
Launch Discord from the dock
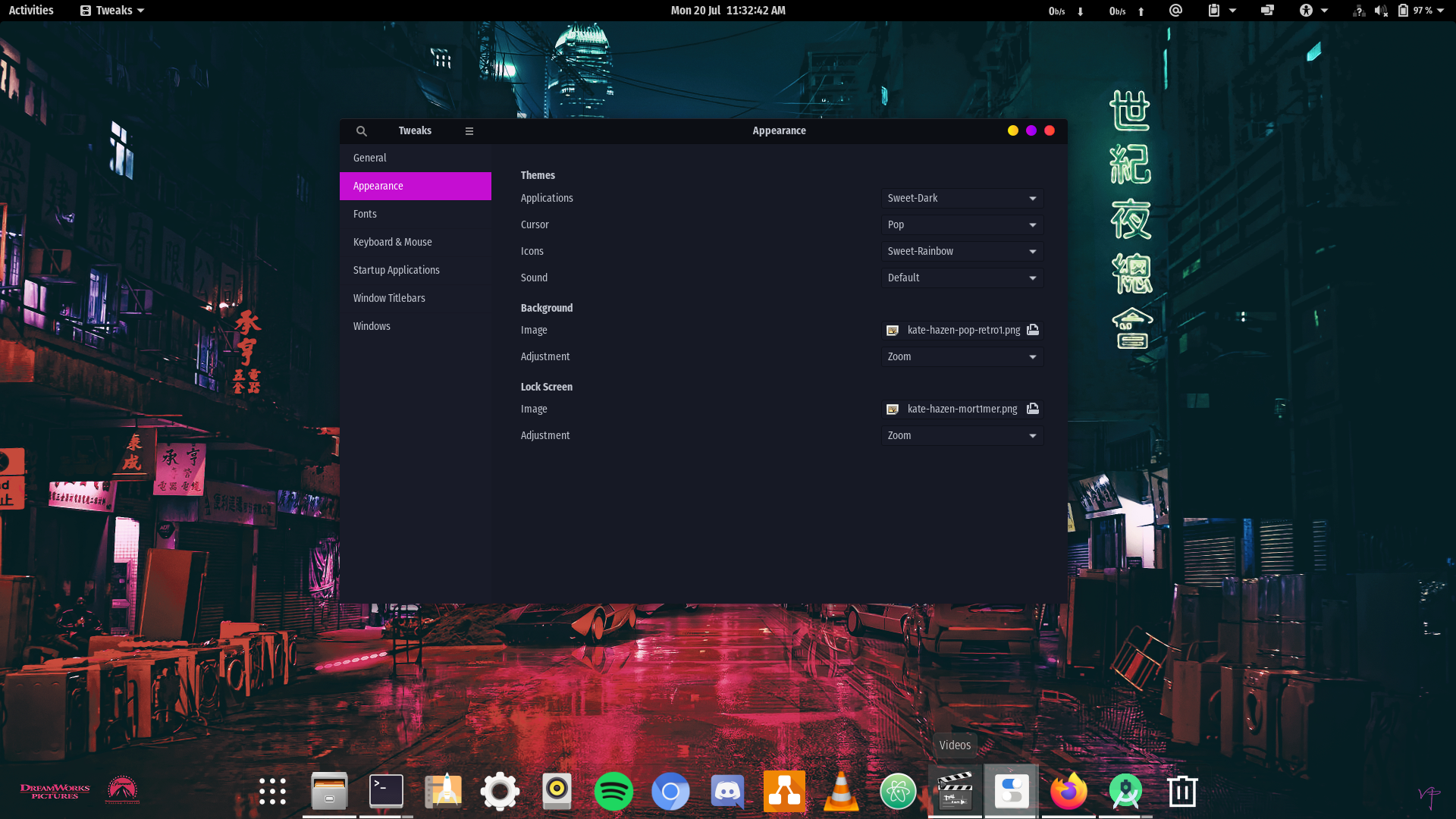click(x=727, y=792)
